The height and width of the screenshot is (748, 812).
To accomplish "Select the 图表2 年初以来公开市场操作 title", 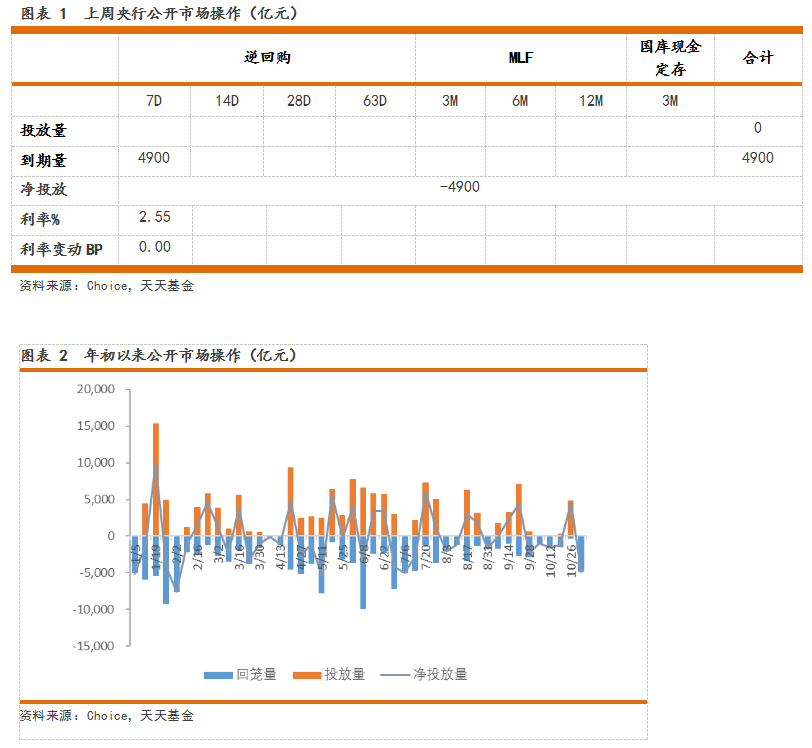I will (x=160, y=355).
